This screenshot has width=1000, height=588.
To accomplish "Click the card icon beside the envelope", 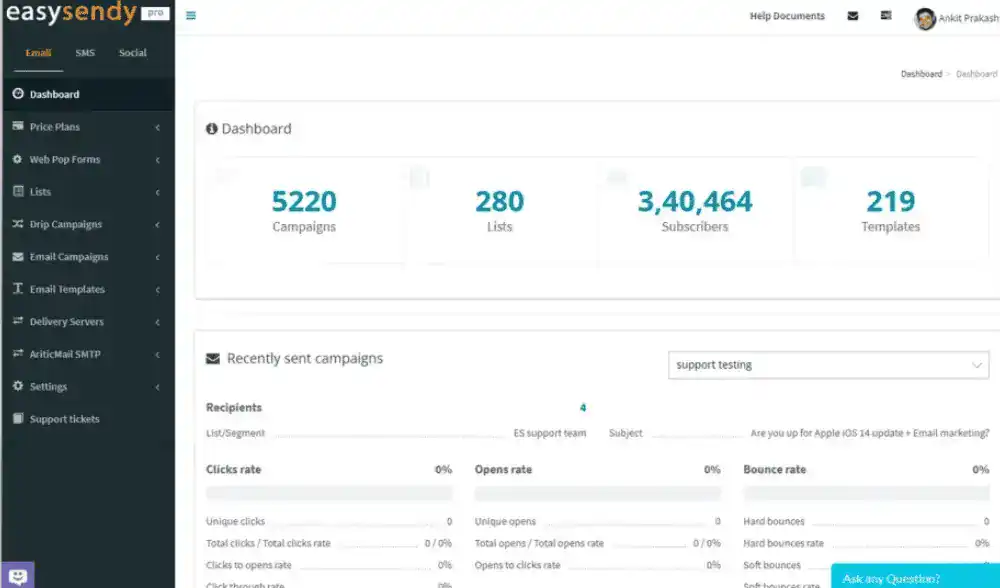I will click(886, 16).
